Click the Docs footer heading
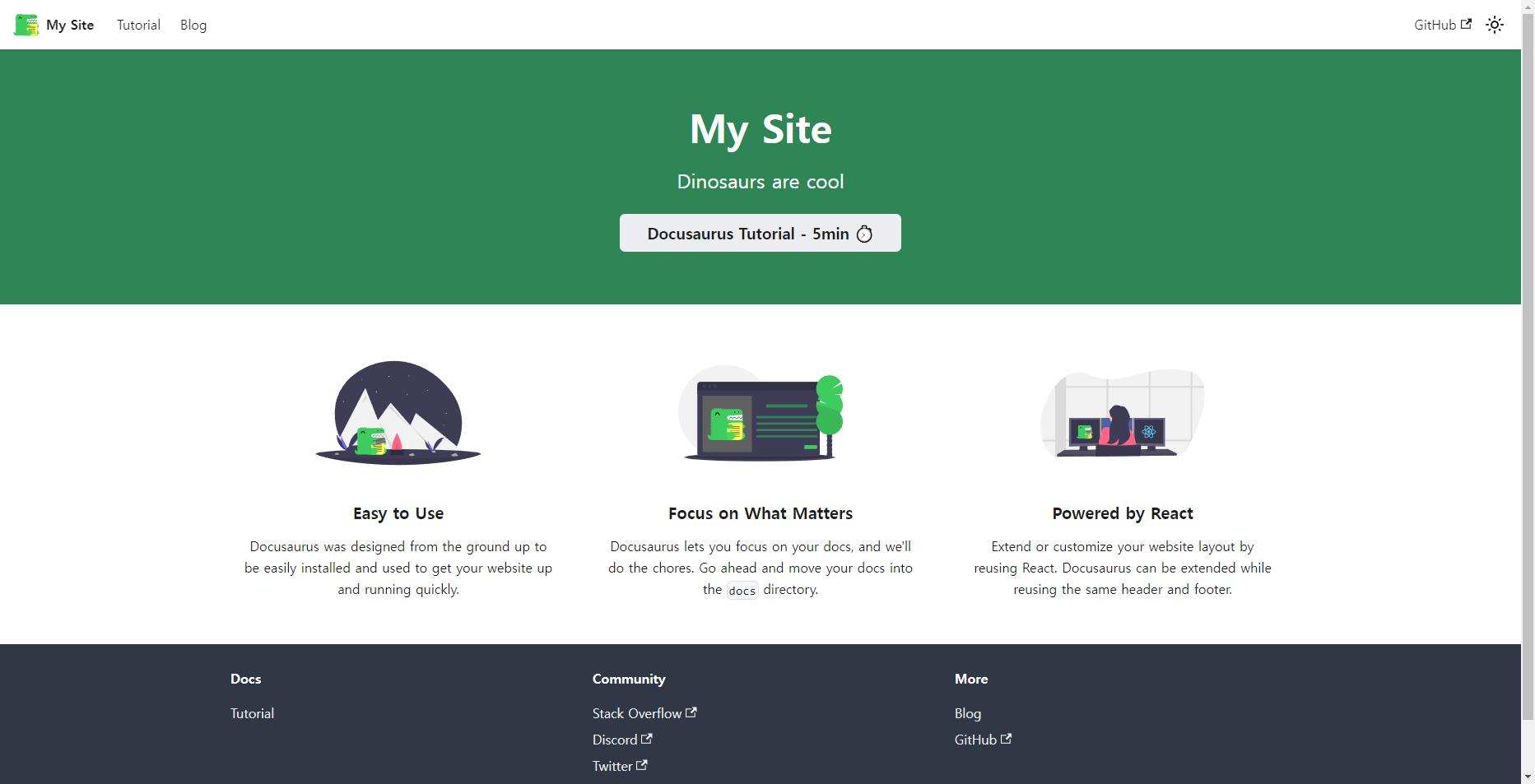The width and height of the screenshot is (1535, 784). pos(245,679)
